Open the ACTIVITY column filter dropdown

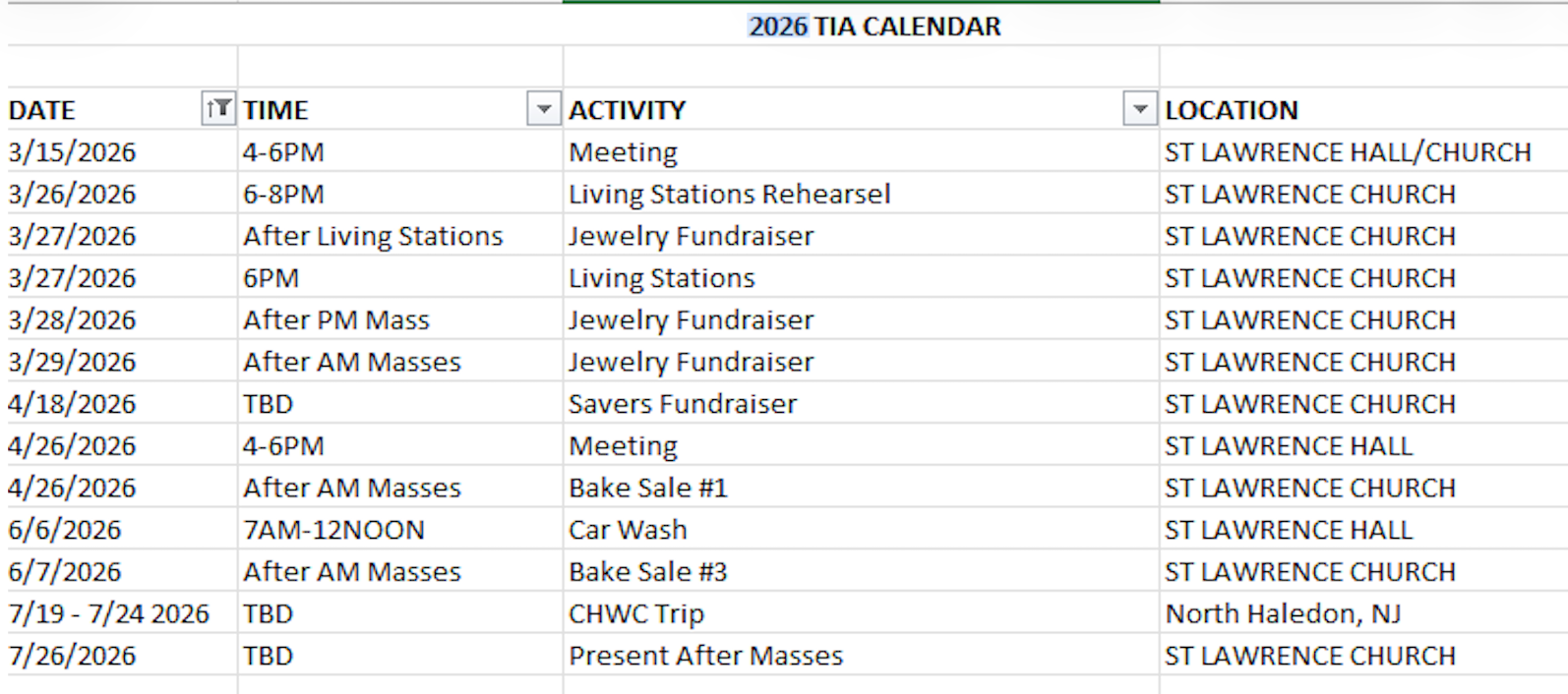[1139, 109]
